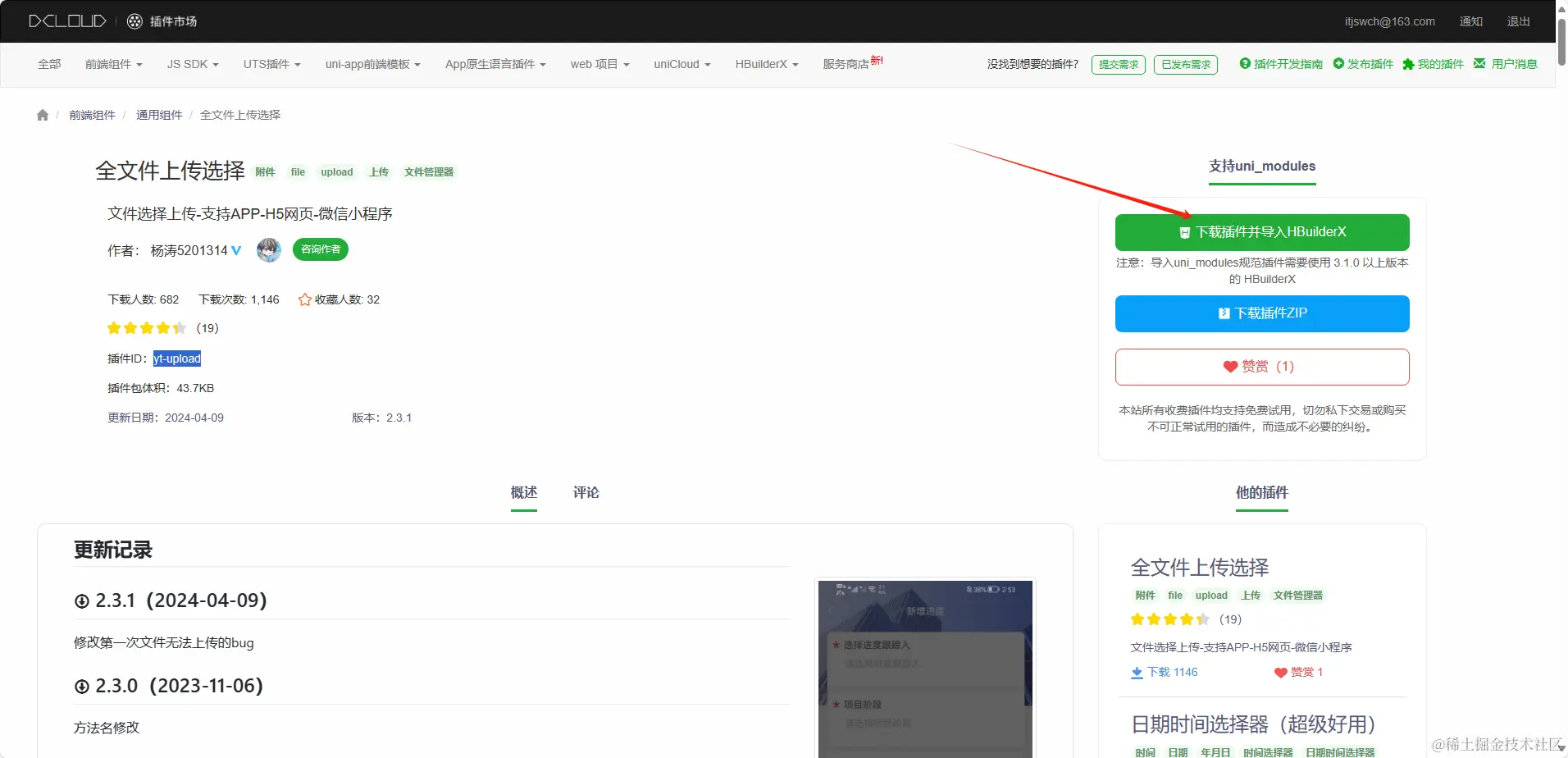Image resolution: width=1568 pixels, height=758 pixels.
Task: Switch to the 概述 tab
Action: point(524,493)
